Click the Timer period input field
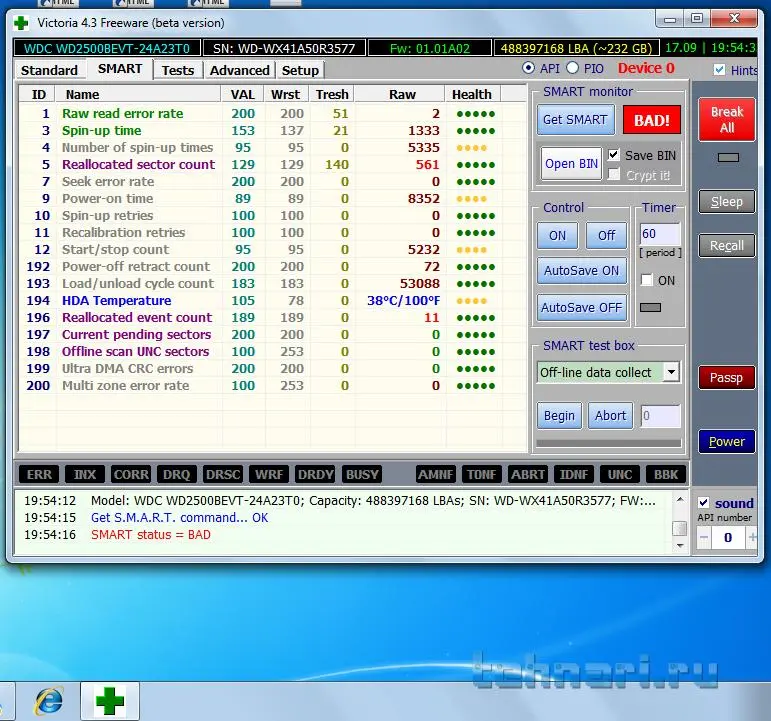This screenshot has height=721, width=771. pyautogui.click(x=660, y=234)
